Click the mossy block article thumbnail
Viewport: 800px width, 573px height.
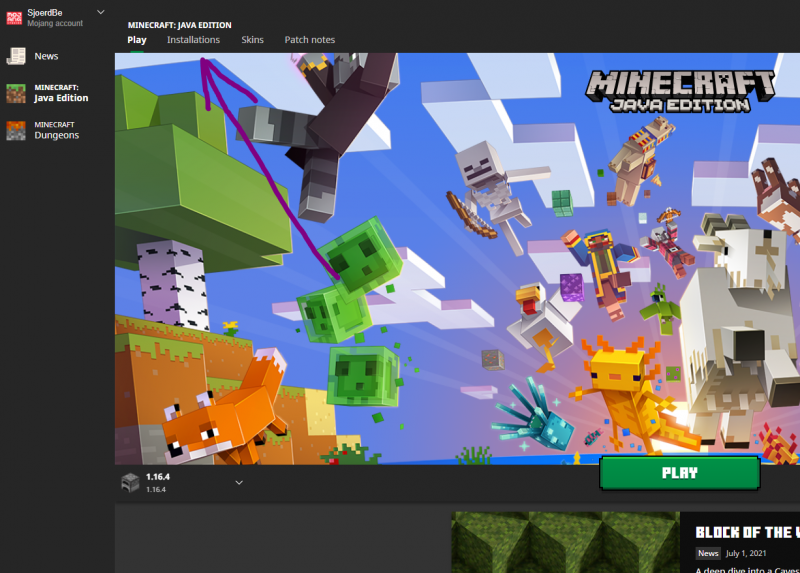coord(565,543)
